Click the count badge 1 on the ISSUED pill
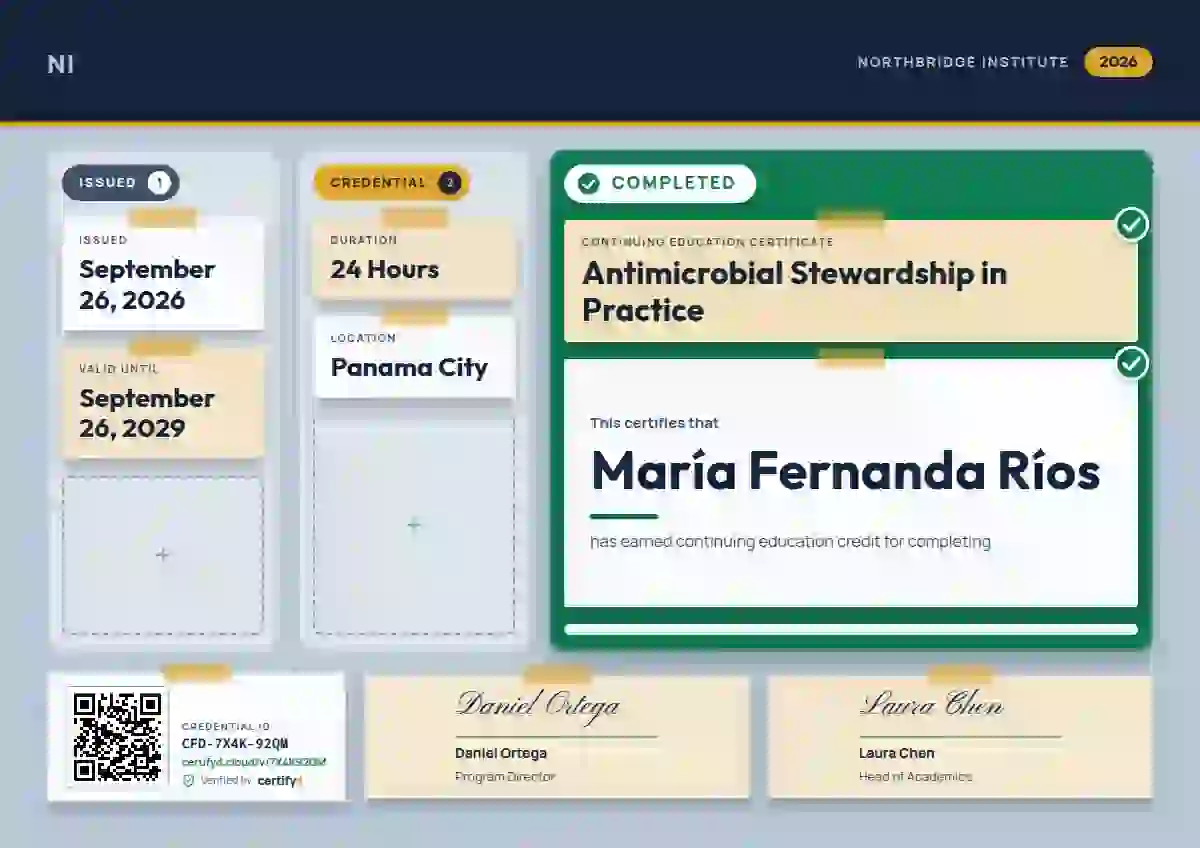 [x=159, y=183]
